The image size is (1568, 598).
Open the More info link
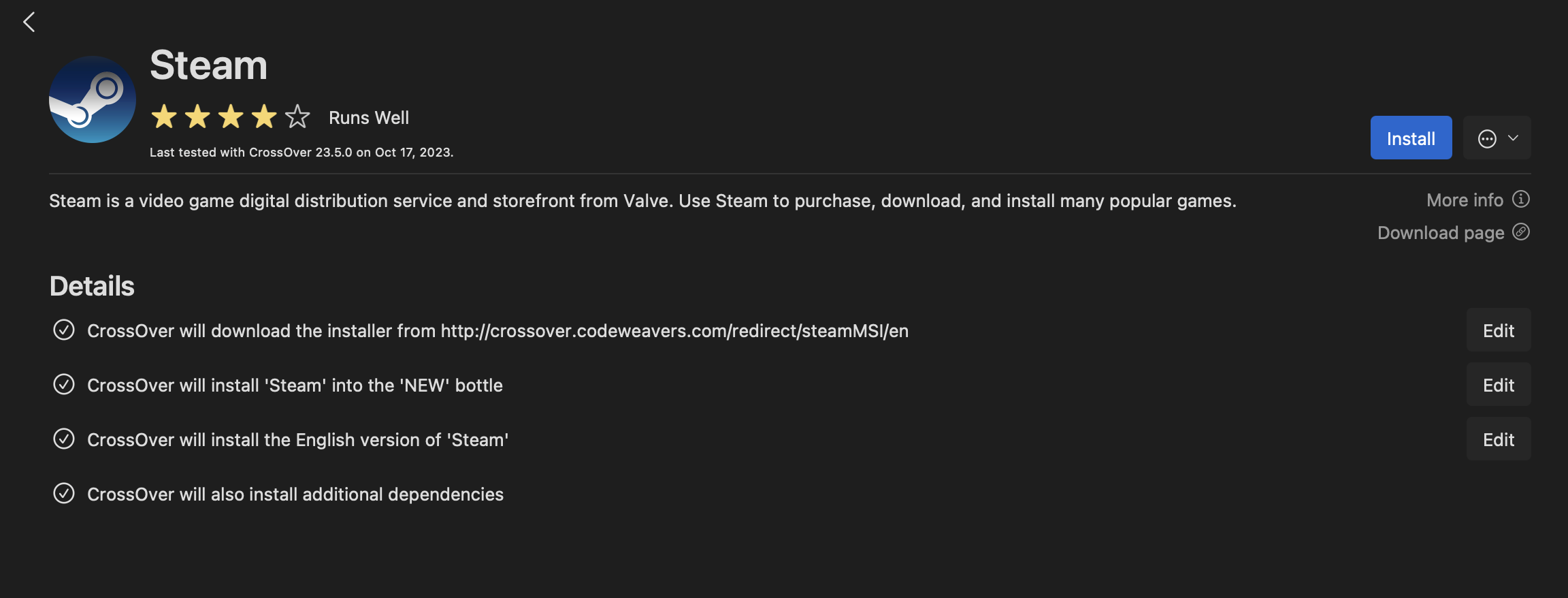pyautogui.click(x=1465, y=200)
